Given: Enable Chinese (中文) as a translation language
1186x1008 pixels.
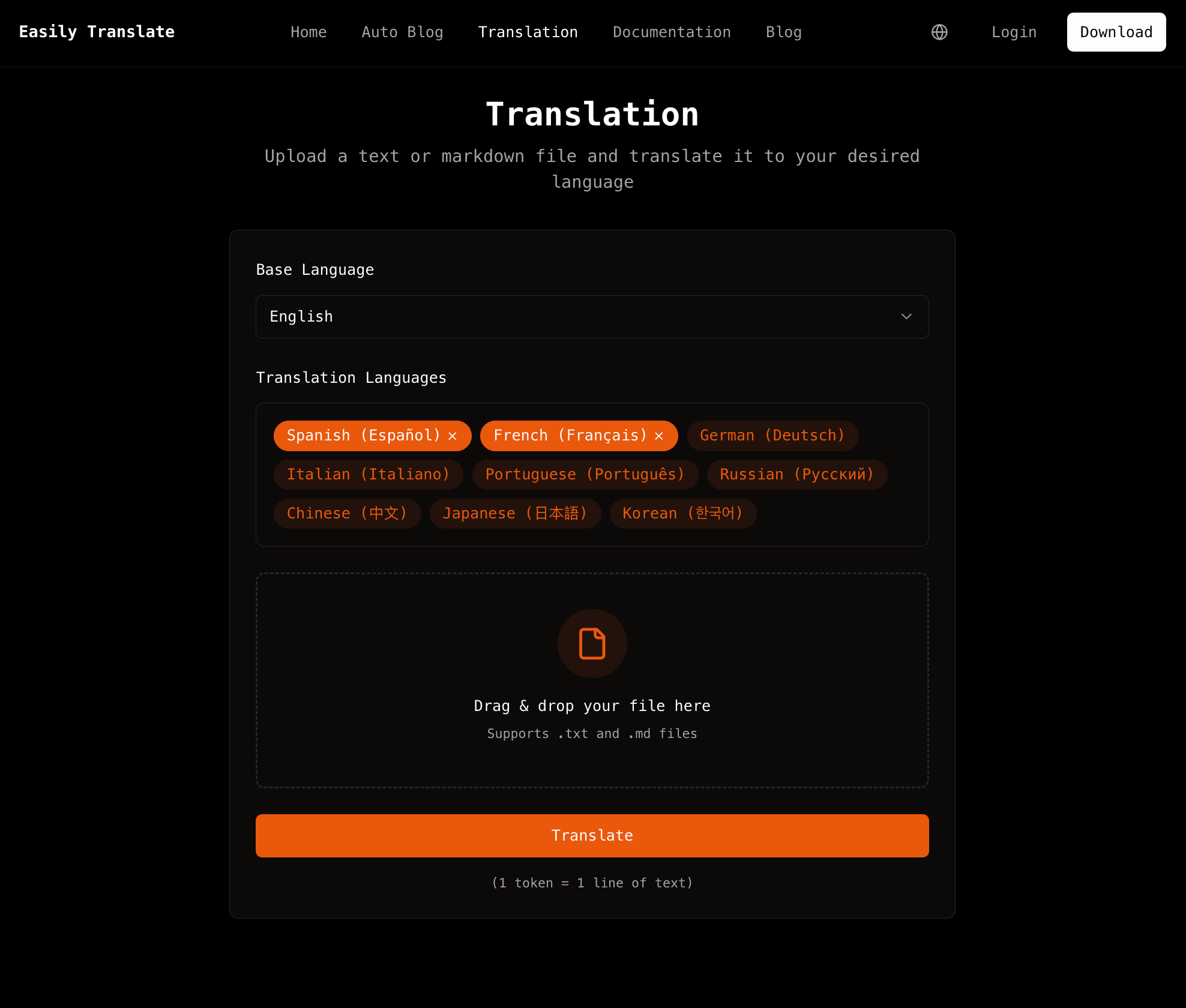Looking at the screenshot, I should point(347,513).
